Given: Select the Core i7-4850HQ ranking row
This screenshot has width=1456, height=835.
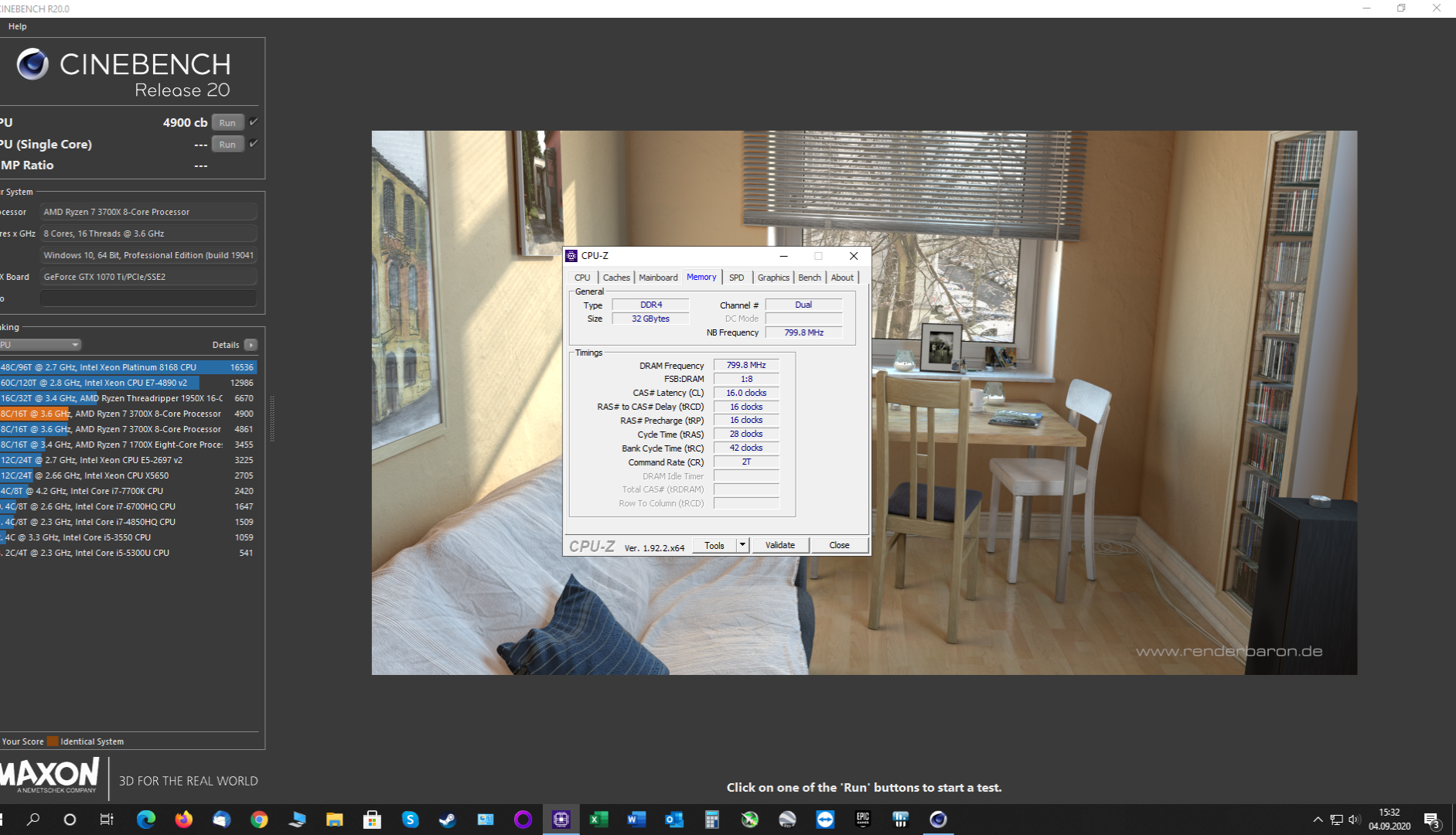Looking at the screenshot, I should coord(128,522).
